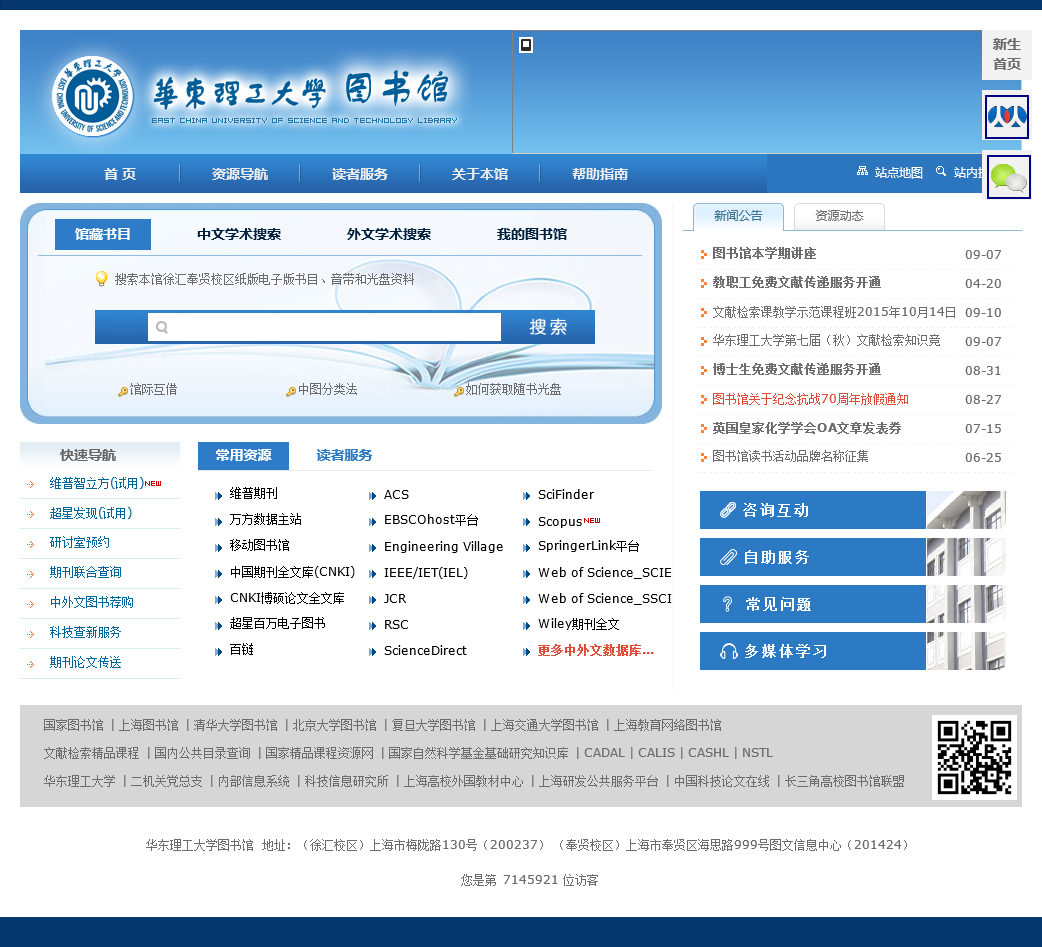Image resolution: width=1042 pixels, height=947 pixels.
Task: Open the 关于本馆 menu
Action: pos(480,174)
